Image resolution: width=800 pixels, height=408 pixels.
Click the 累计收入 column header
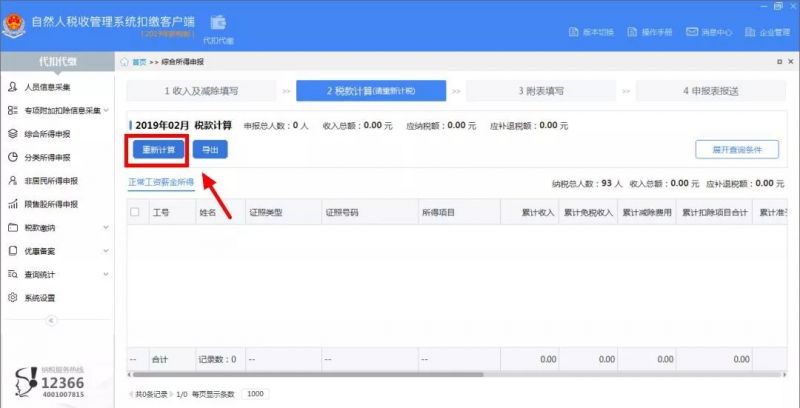point(530,212)
